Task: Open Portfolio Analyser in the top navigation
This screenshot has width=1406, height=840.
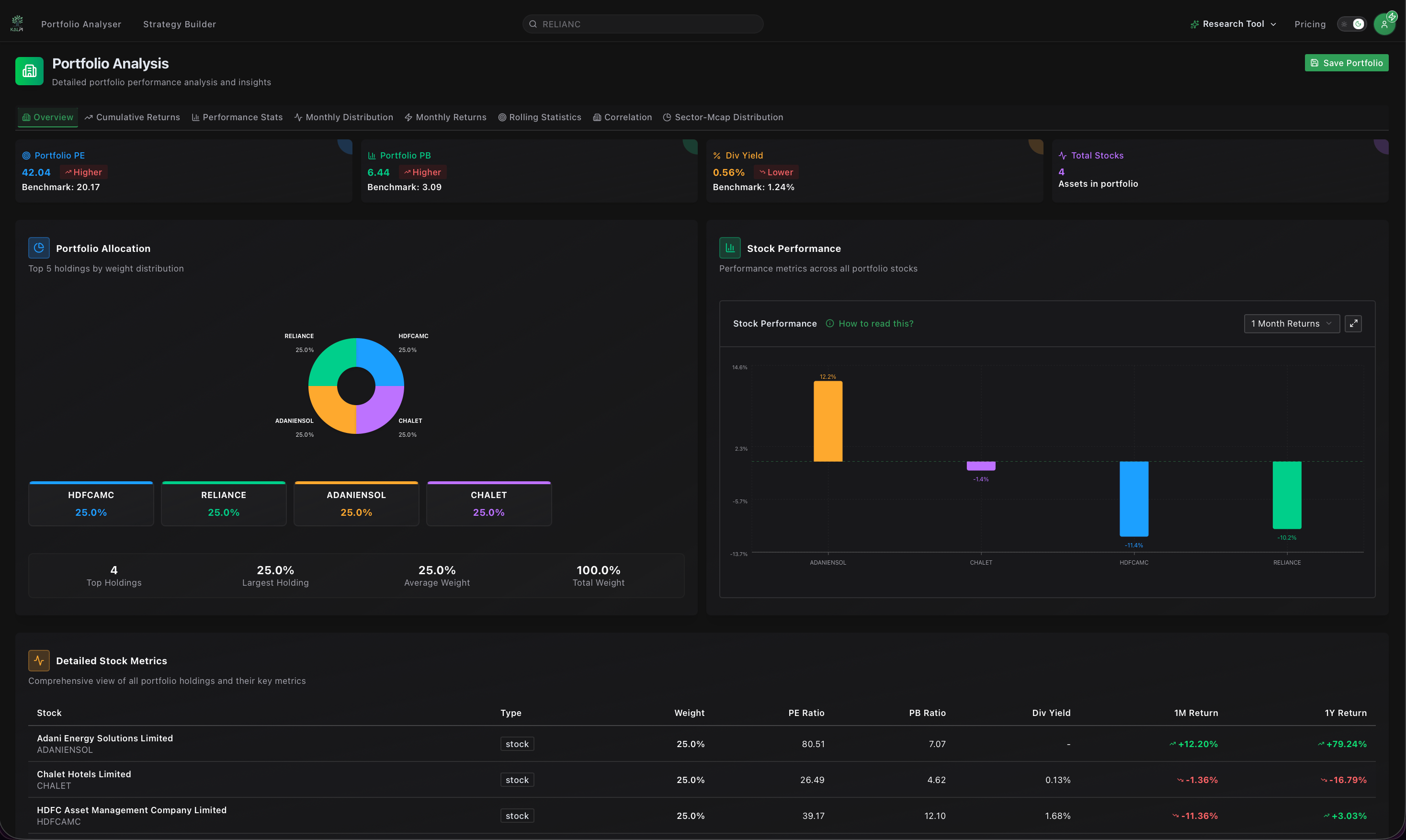Action: pos(81,24)
